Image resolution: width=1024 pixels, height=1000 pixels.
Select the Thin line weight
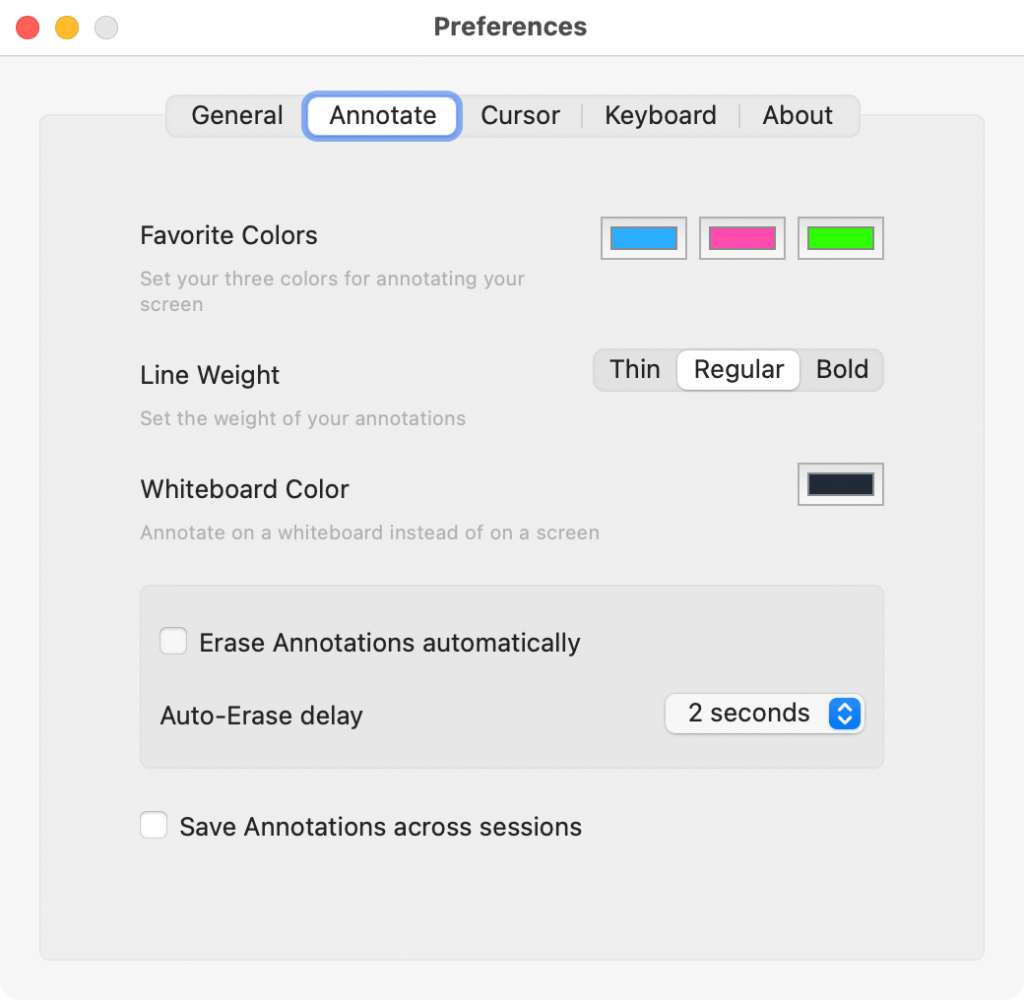(635, 369)
